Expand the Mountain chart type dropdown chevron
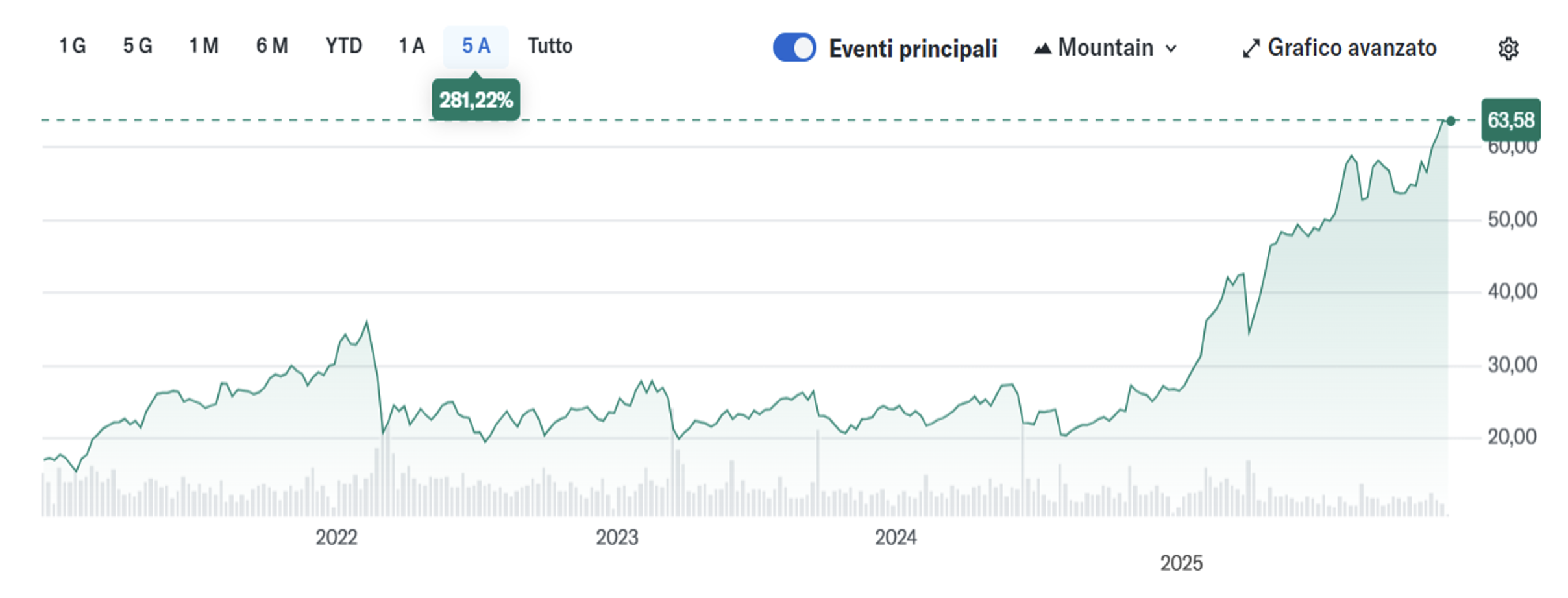Screen dimensions: 1568x598 1171,49
